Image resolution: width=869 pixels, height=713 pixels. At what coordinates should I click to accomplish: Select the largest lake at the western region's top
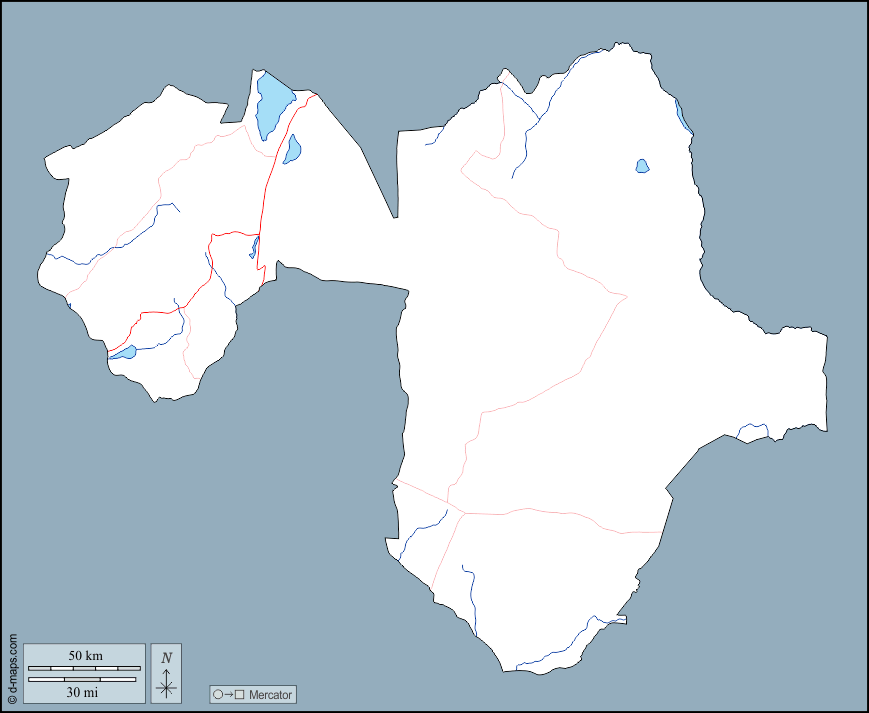272,104
